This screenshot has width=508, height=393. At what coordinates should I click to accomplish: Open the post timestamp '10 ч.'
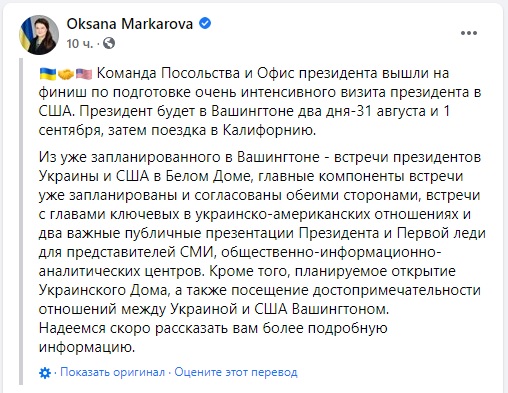point(80,43)
